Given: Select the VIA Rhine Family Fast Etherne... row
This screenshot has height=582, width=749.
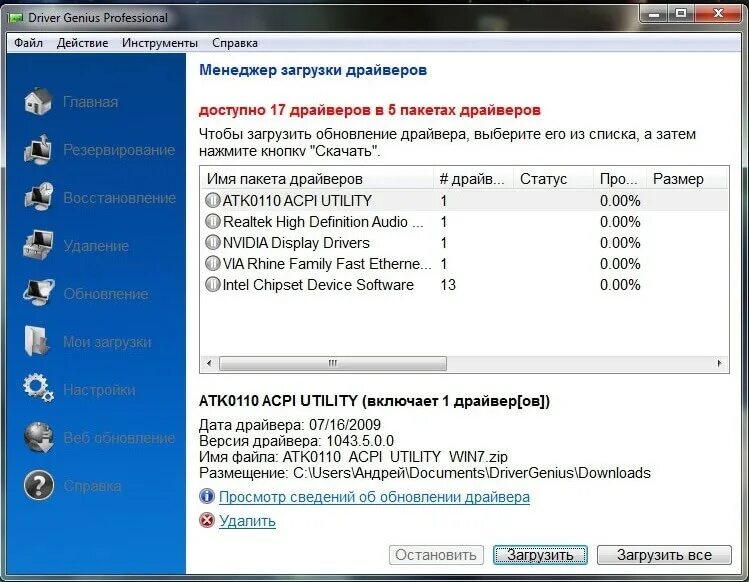Looking at the screenshot, I should [x=465, y=264].
